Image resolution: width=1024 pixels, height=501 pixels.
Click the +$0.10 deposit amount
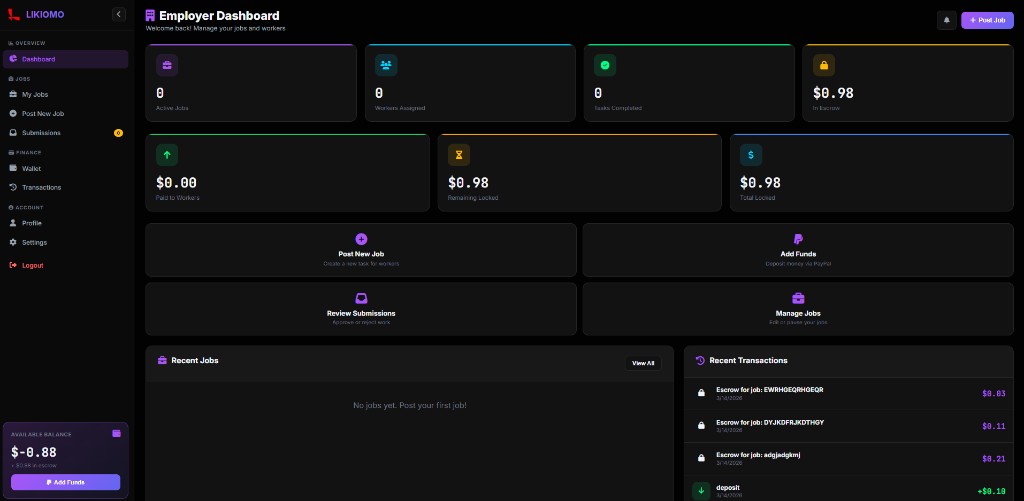[991, 491]
